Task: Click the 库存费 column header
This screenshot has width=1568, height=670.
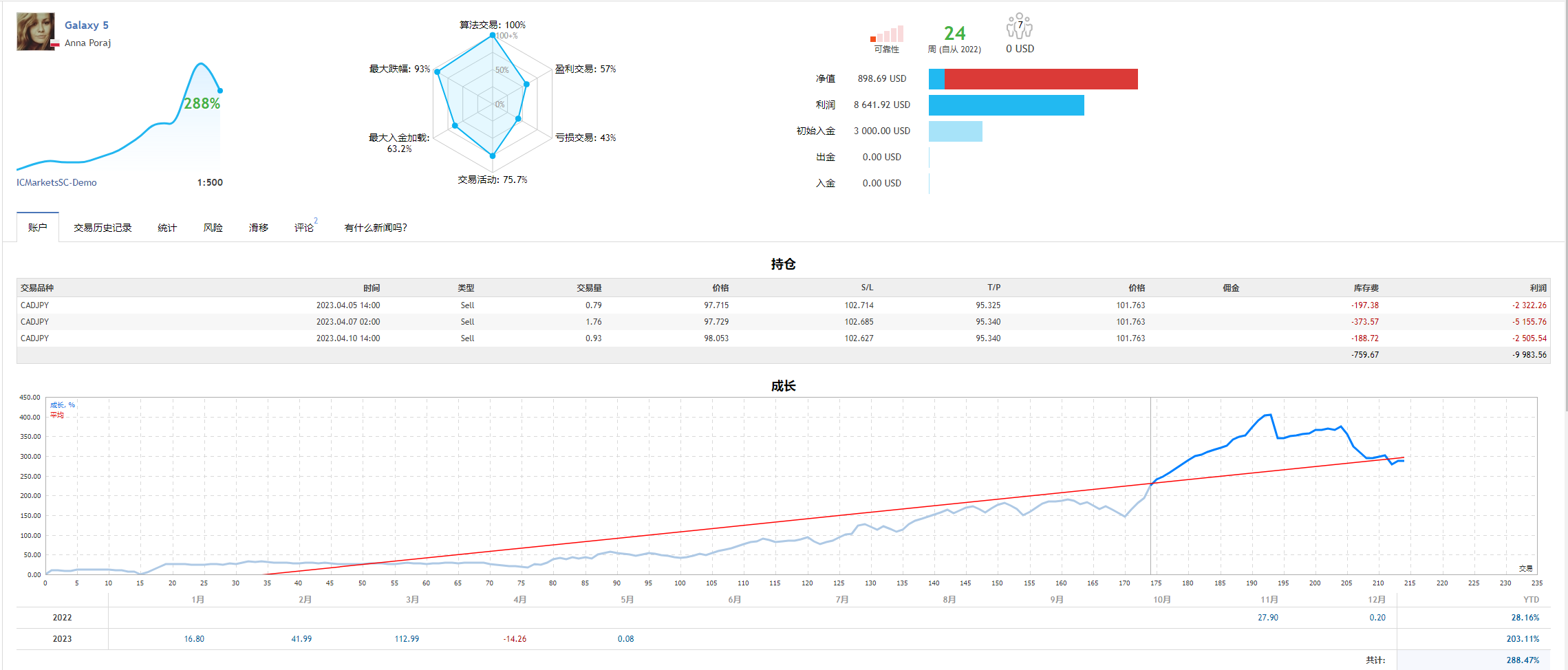Action: pyautogui.click(x=1366, y=288)
